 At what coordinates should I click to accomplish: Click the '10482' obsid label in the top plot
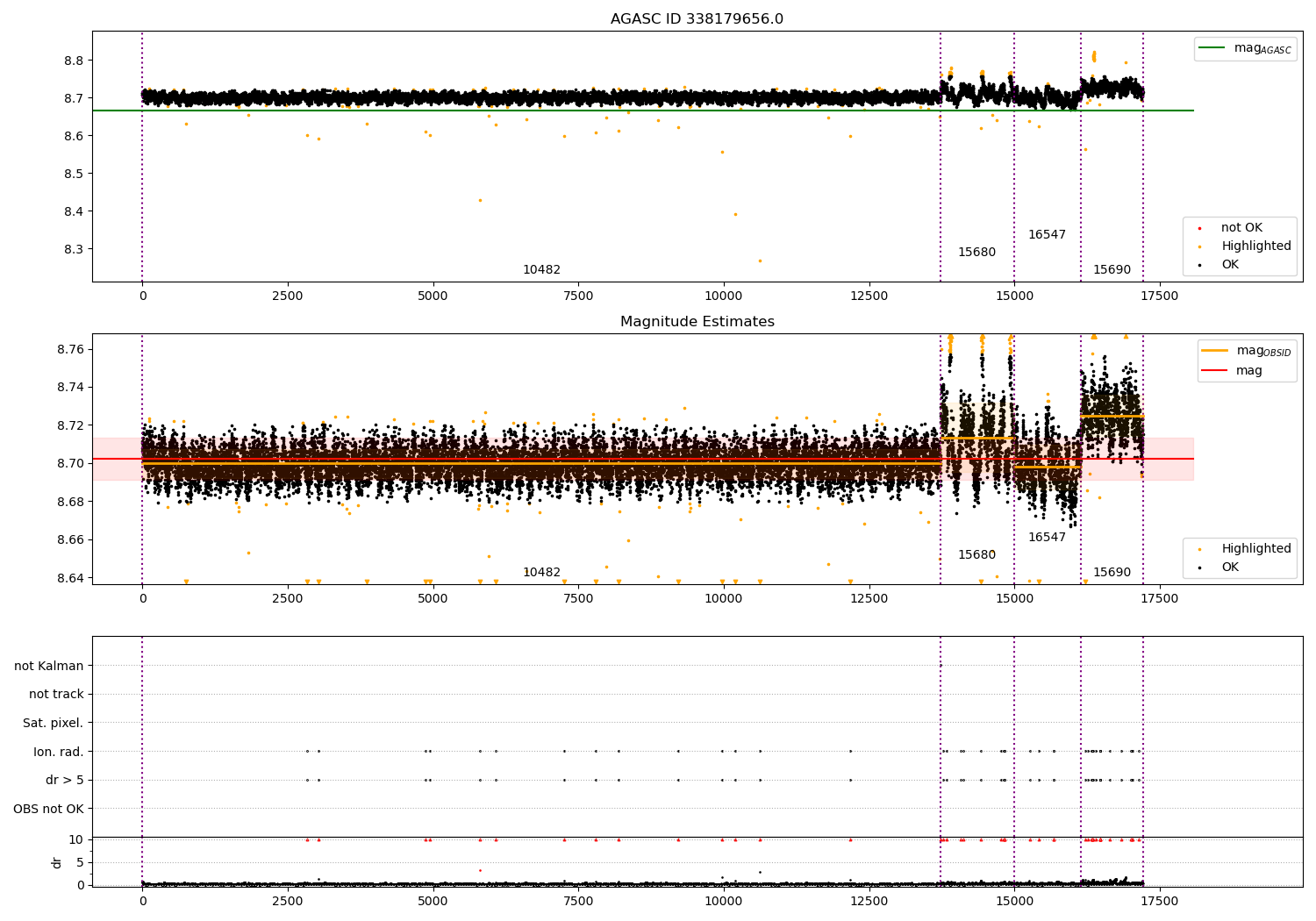click(x=541, y=270)
